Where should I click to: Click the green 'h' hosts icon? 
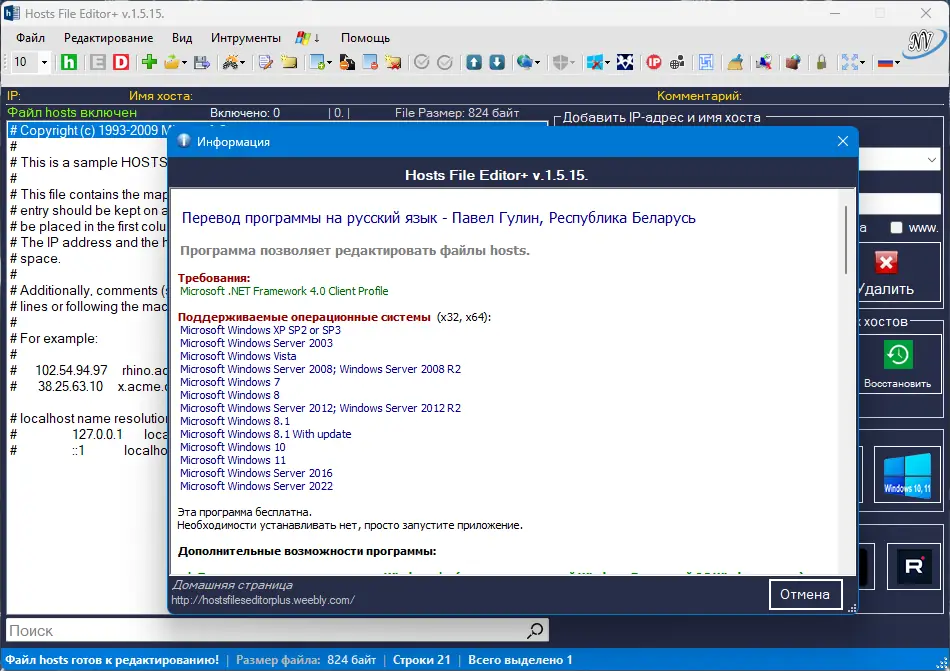69,62
